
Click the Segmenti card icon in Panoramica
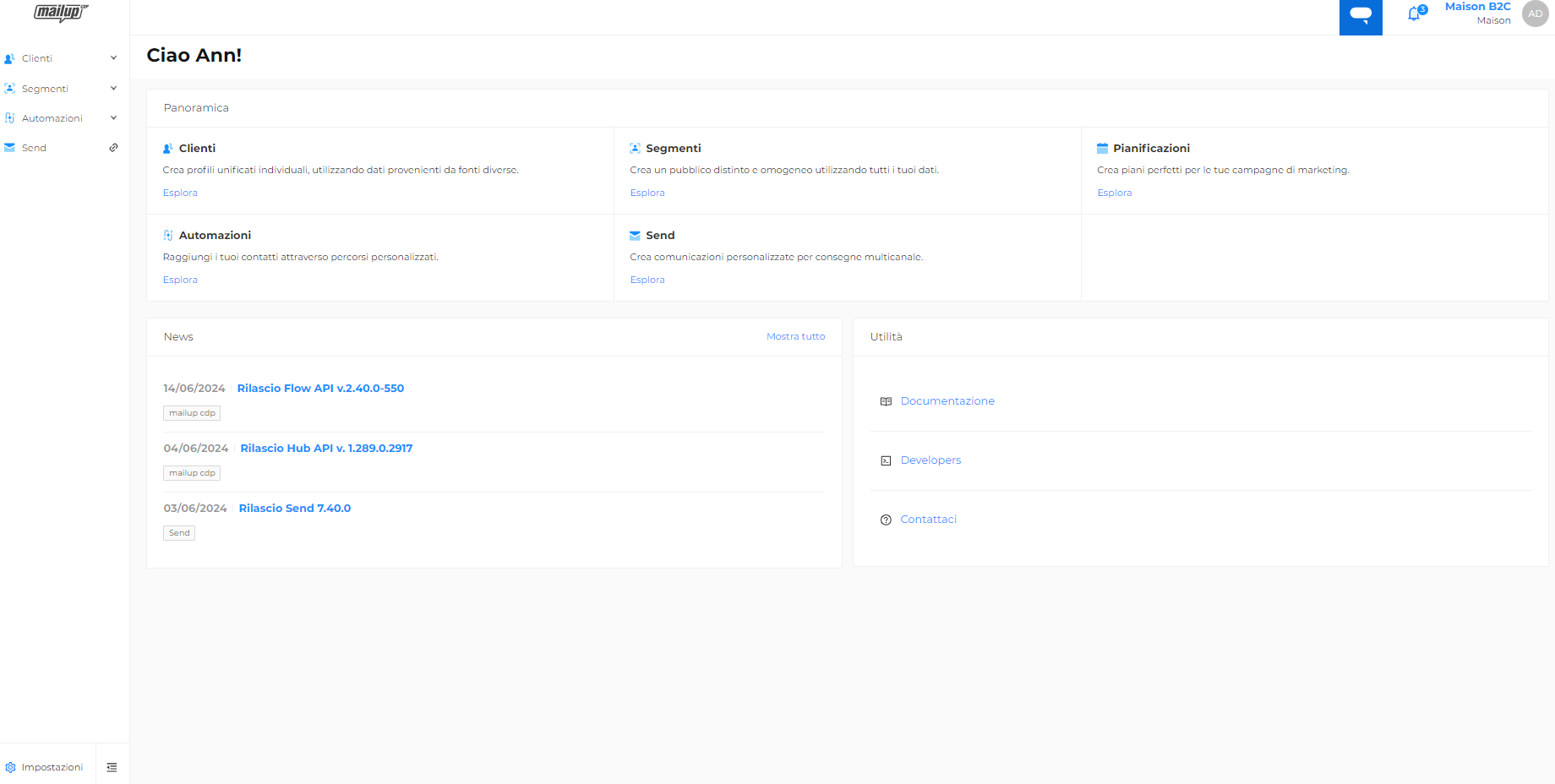click(636, 149)
